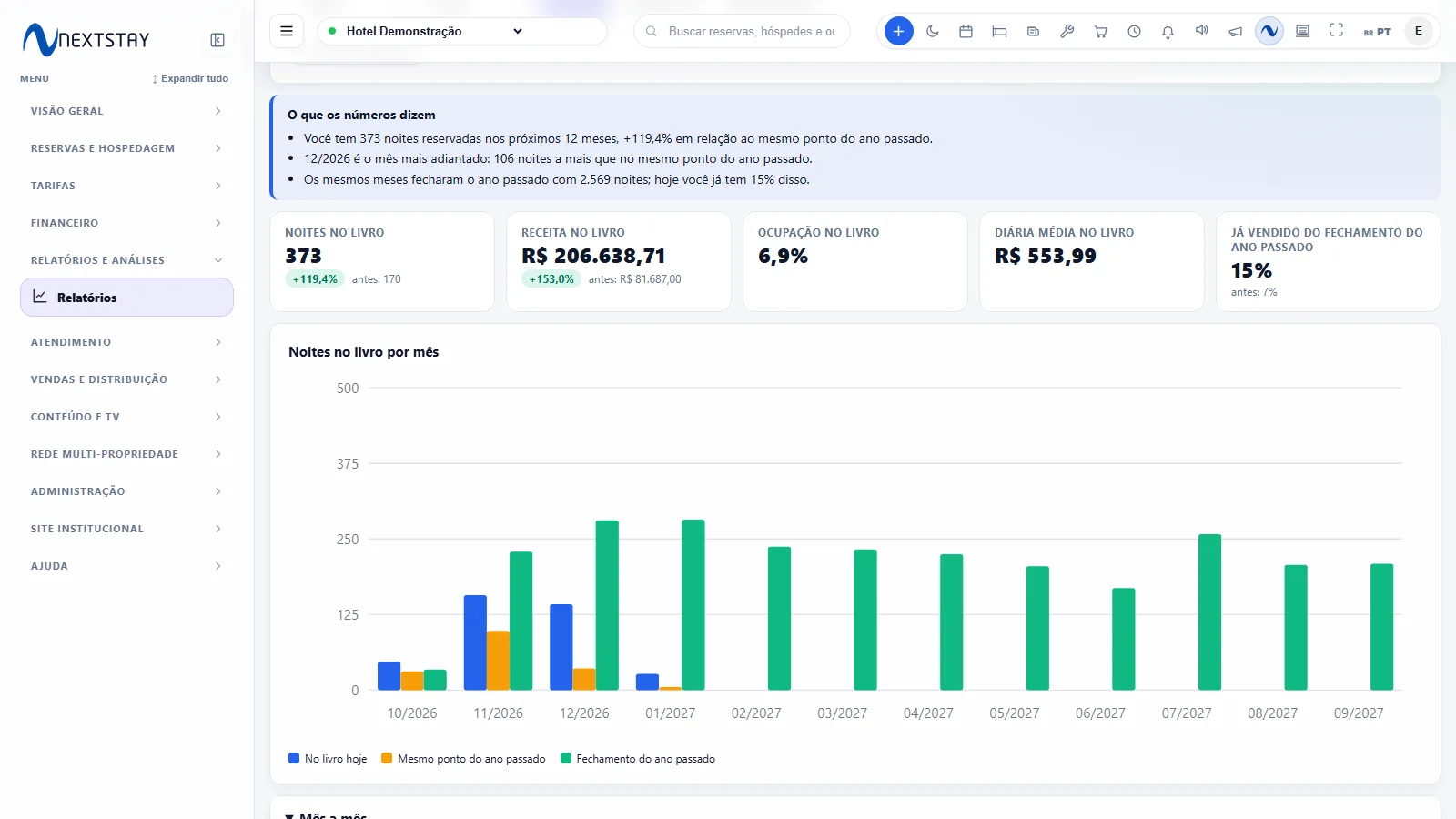This screenshot has height=819, width=1456.
Task: Click the megaphone announcements icon
Action: point(1235,31)
